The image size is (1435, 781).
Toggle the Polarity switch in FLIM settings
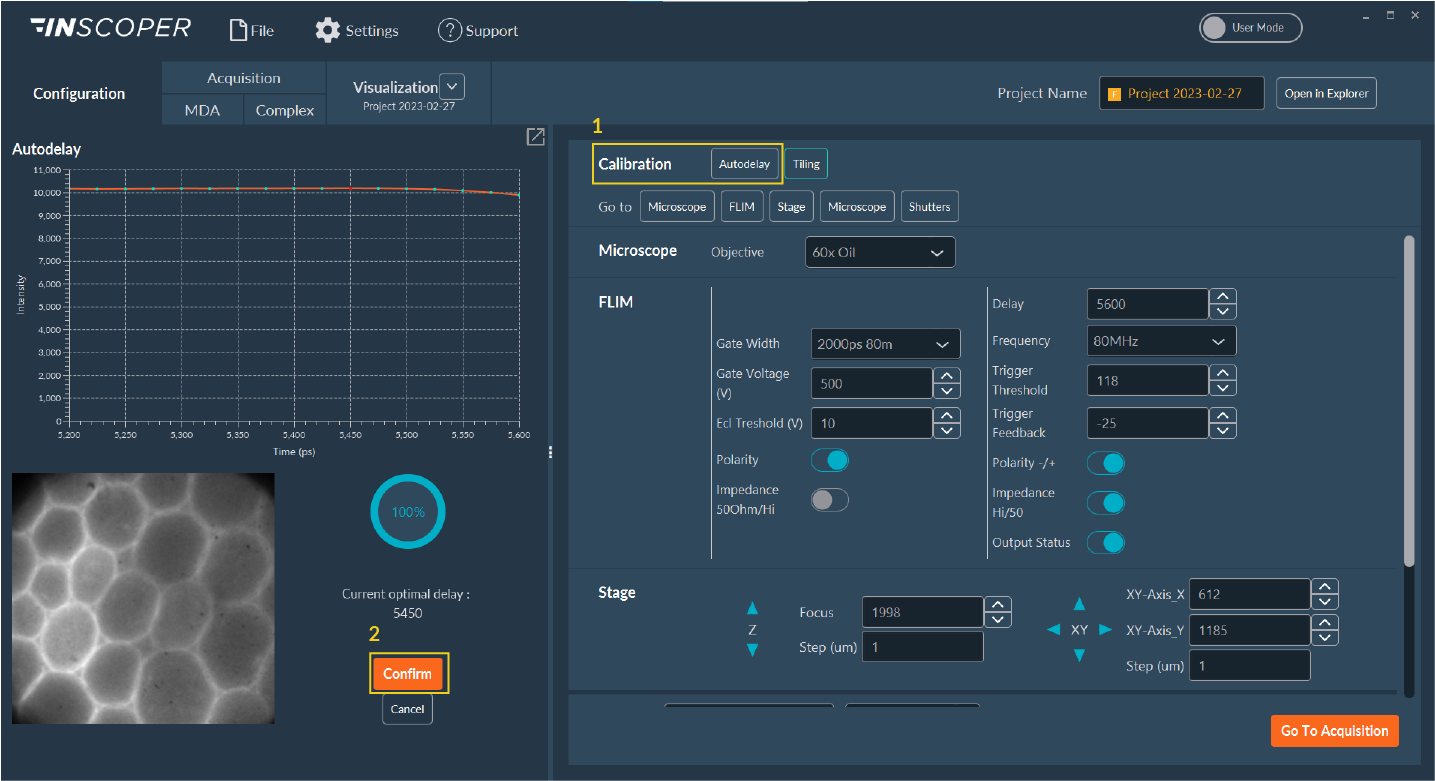[830, 459]
